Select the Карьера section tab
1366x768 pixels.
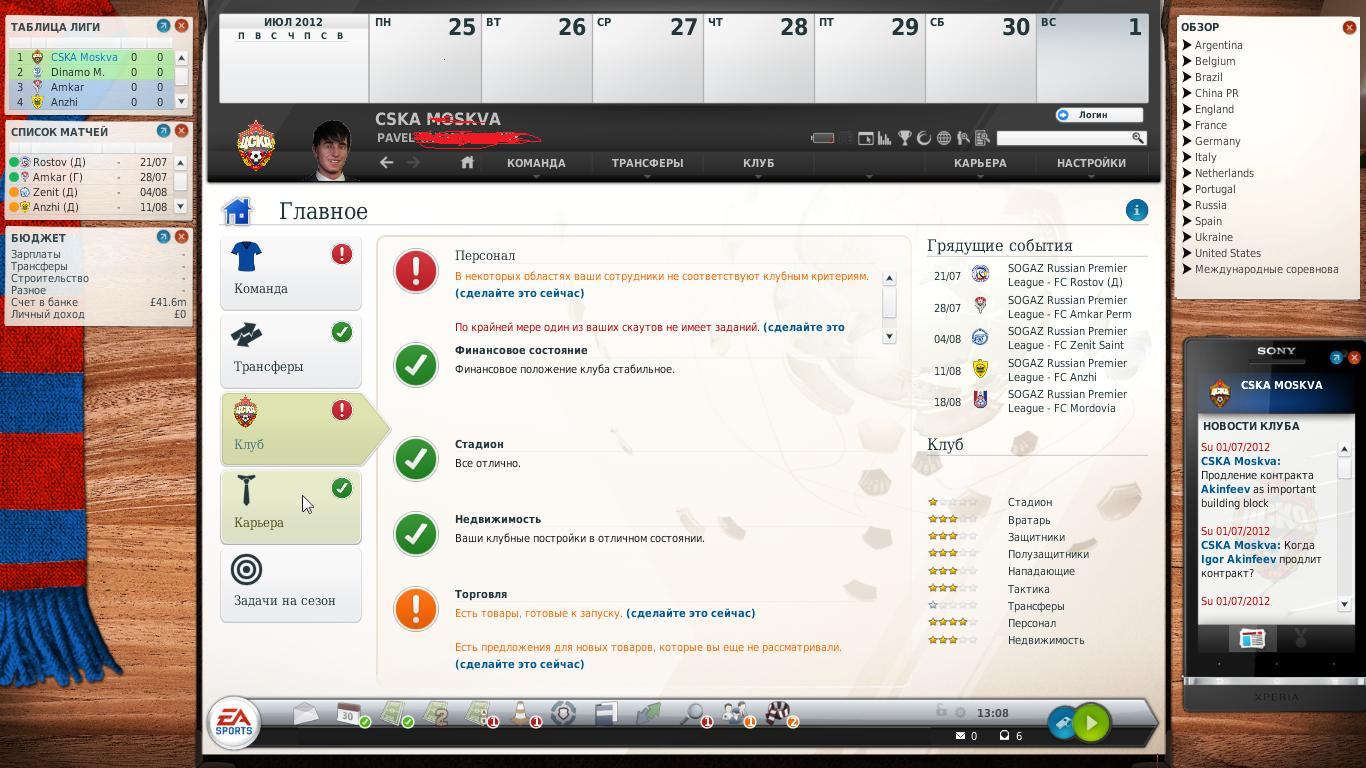[291, 507]
